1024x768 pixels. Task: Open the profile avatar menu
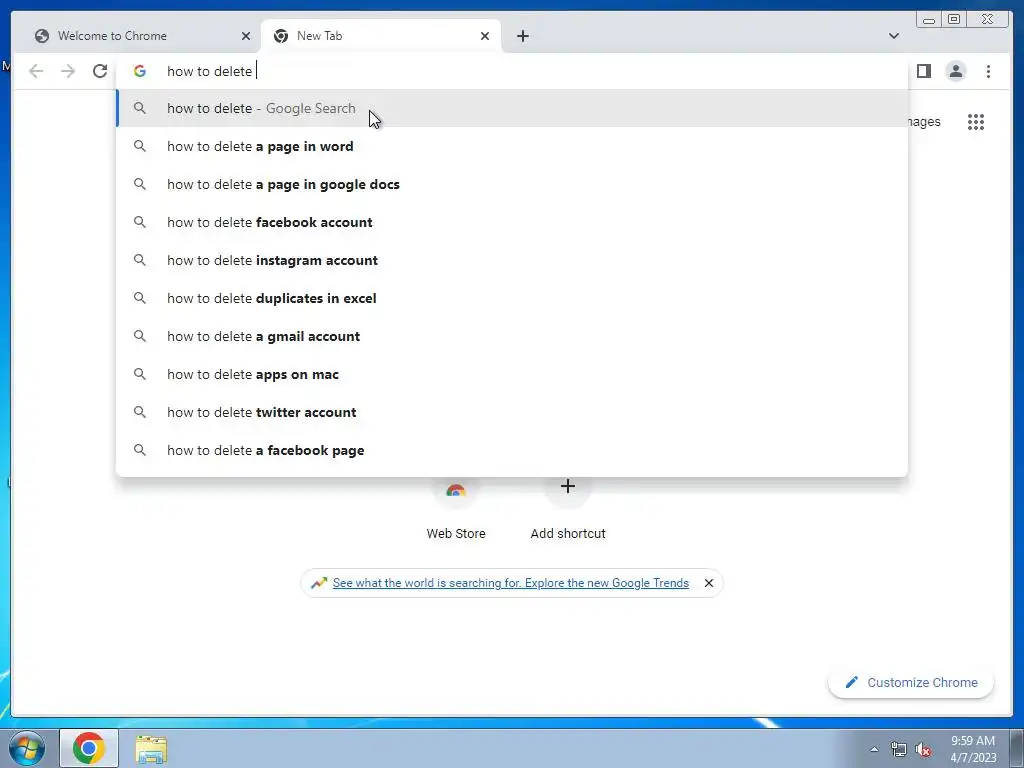955,71
